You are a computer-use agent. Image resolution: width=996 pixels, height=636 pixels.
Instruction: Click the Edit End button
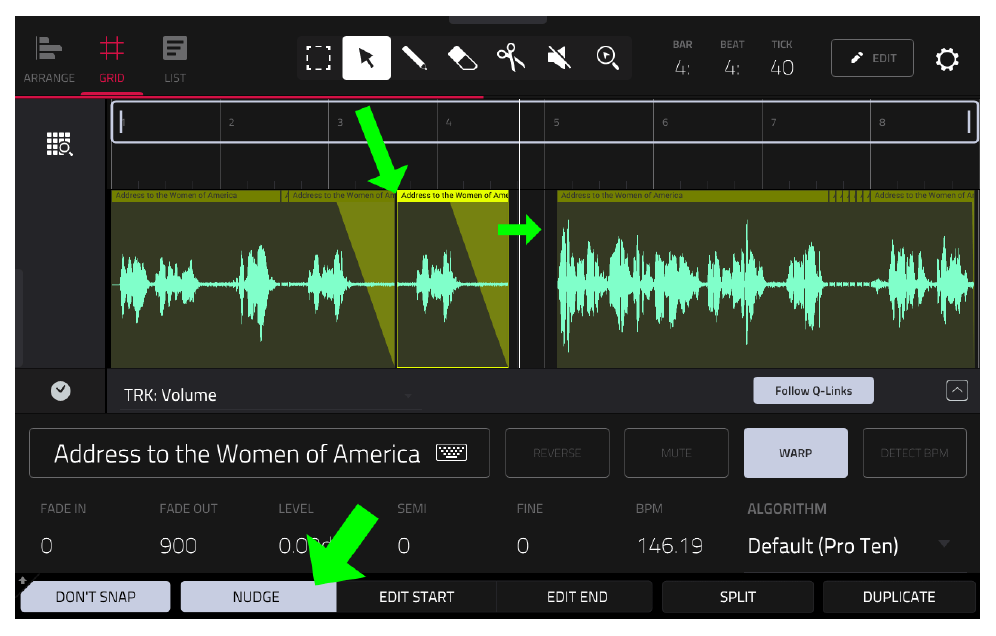(577, 597)
